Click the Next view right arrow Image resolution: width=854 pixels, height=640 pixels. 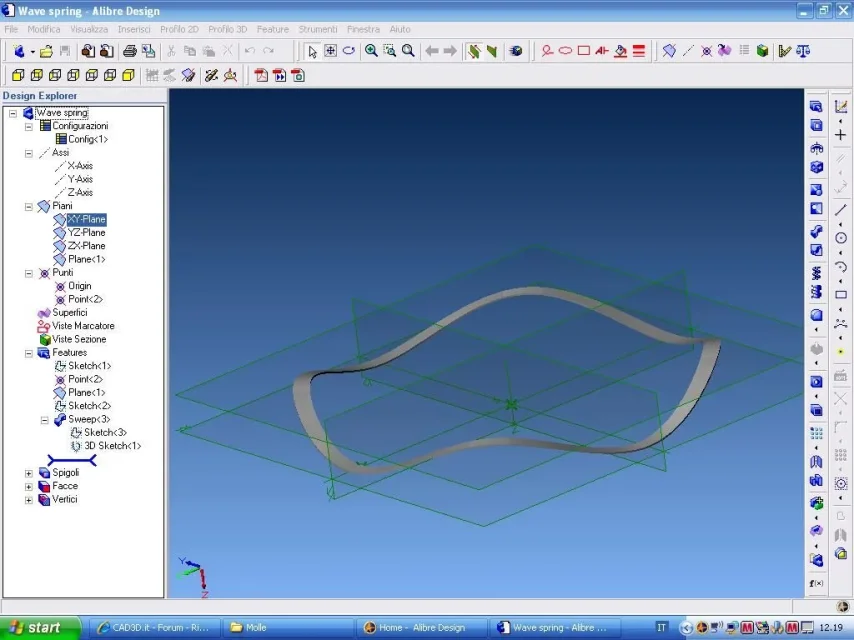pyautogui.click(x=450, y=51)
